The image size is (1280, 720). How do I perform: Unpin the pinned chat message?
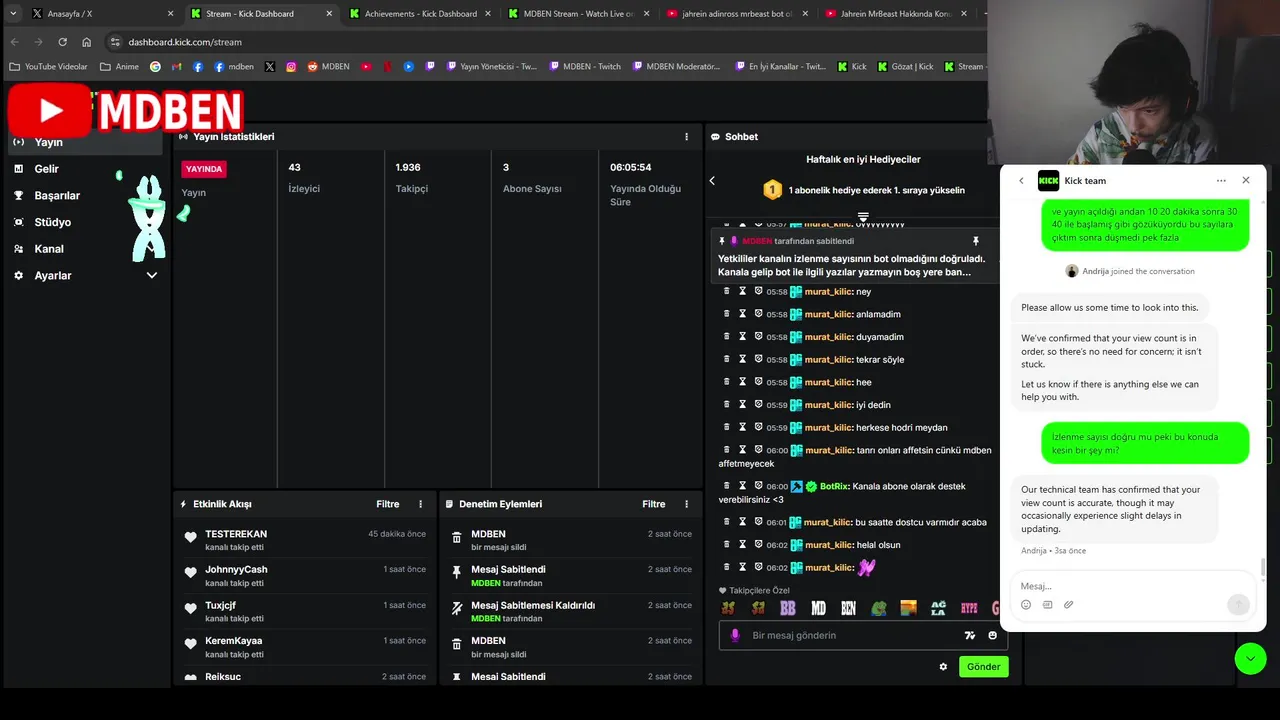pos(976,241)
